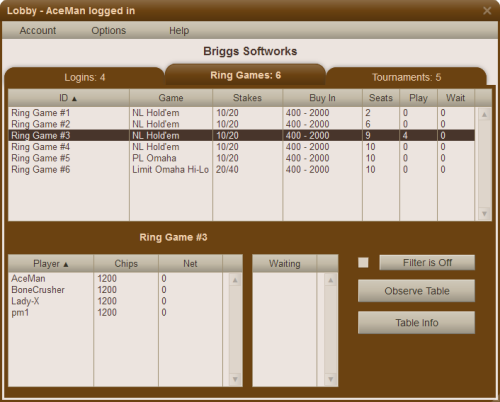Select player AceMan in the list
500x402 pixels.
click(28, 278)
